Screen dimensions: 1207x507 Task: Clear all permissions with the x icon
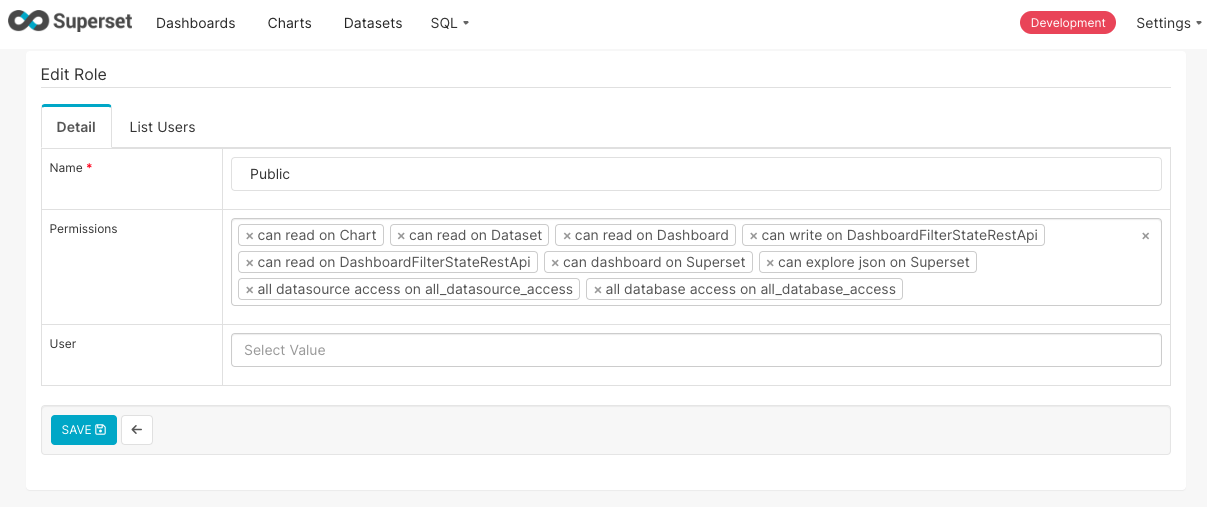(1145, 236)
